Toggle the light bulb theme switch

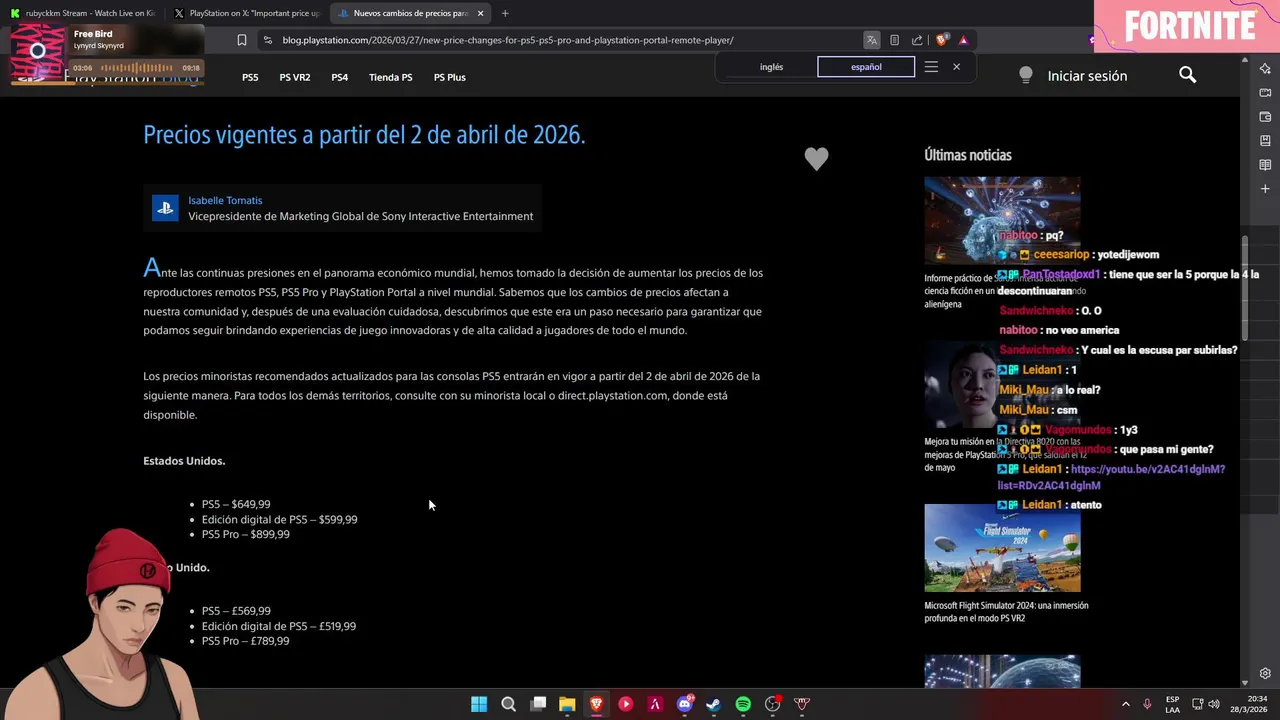(1025, 75)
